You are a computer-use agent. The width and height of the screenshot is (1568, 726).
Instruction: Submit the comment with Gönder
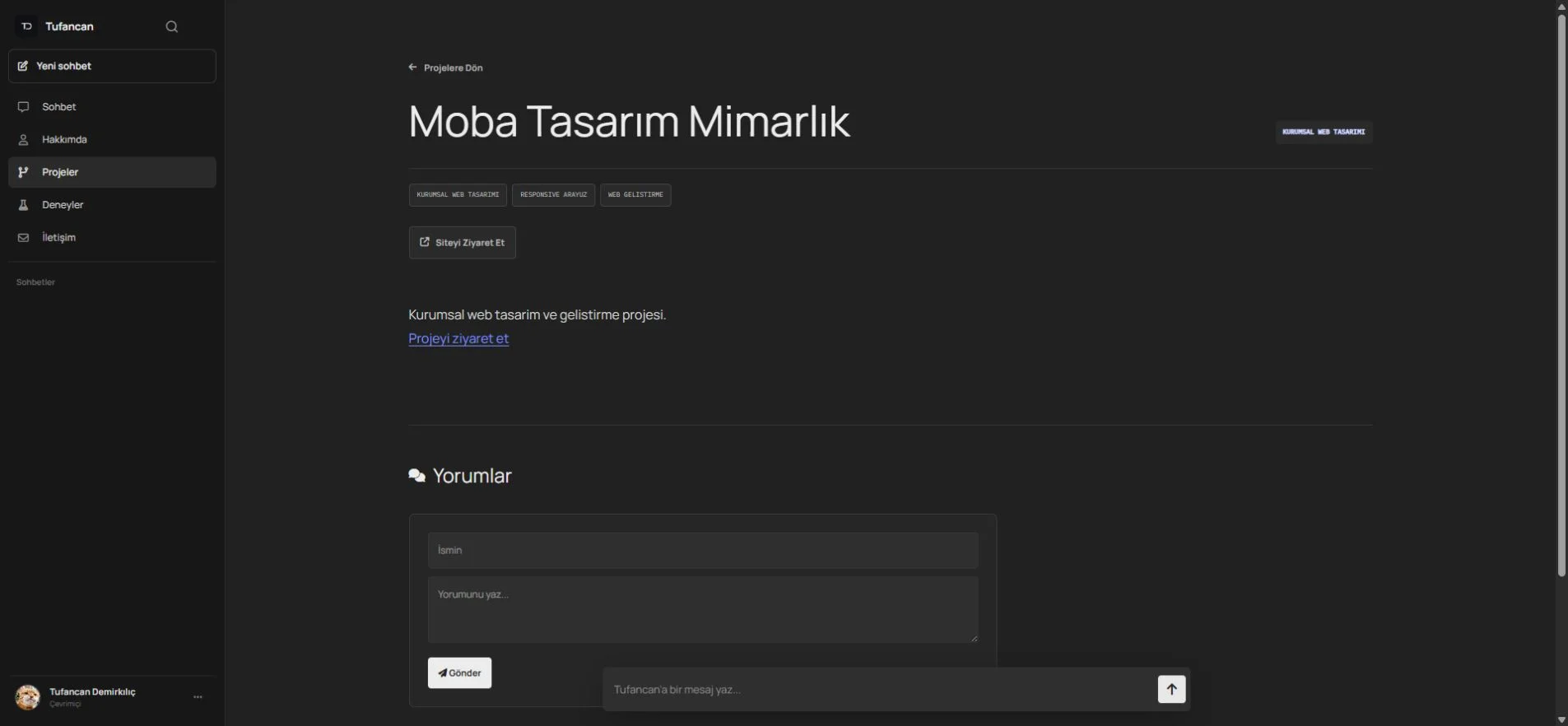coord(459,673)
